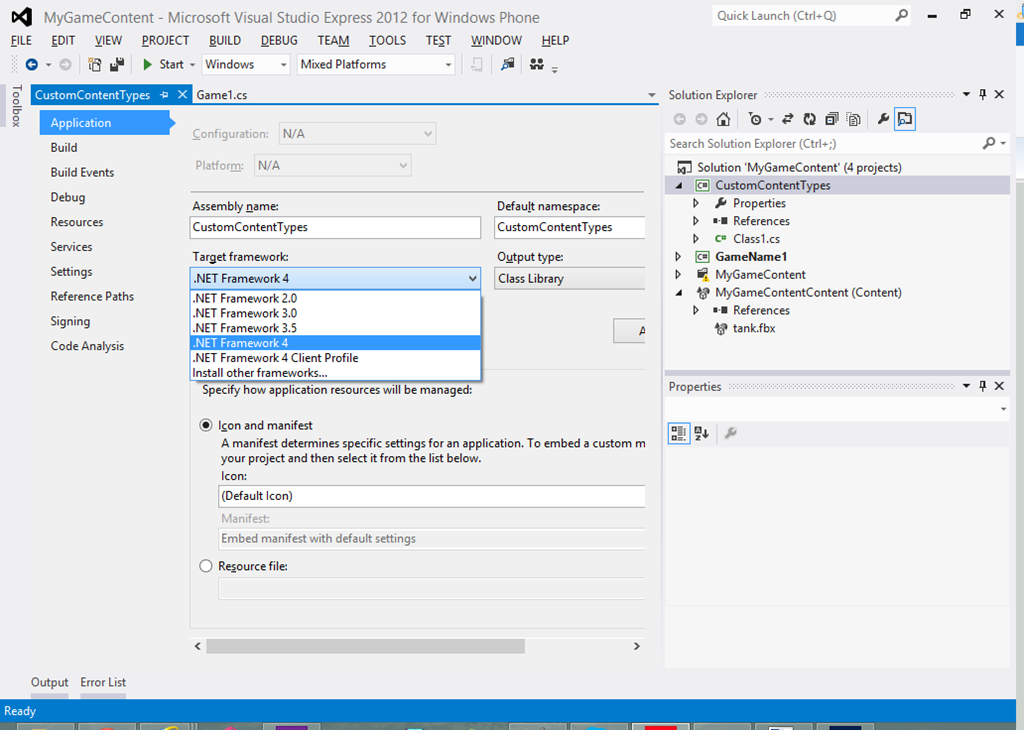This screenshot has width=1024, height=730.
Task: Open the dropdown arrow next to Start
Action: pos(192,65)
